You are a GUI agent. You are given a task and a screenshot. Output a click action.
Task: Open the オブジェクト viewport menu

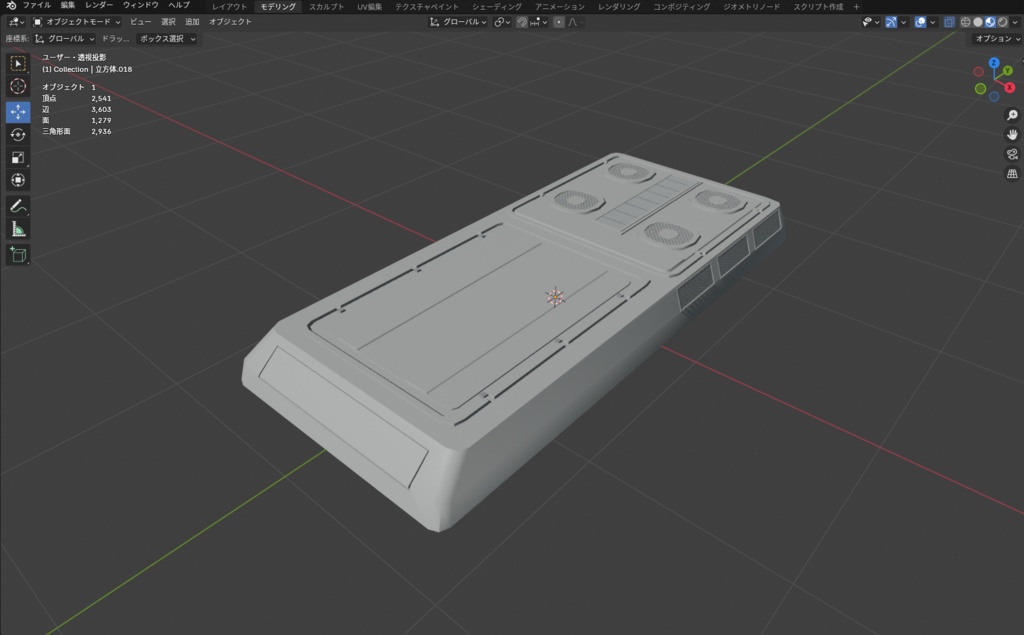[x=230, y=22]
